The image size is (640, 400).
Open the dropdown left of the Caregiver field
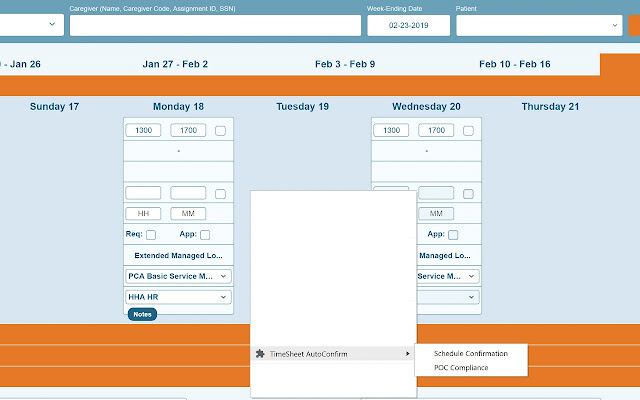tap(31, 24)
